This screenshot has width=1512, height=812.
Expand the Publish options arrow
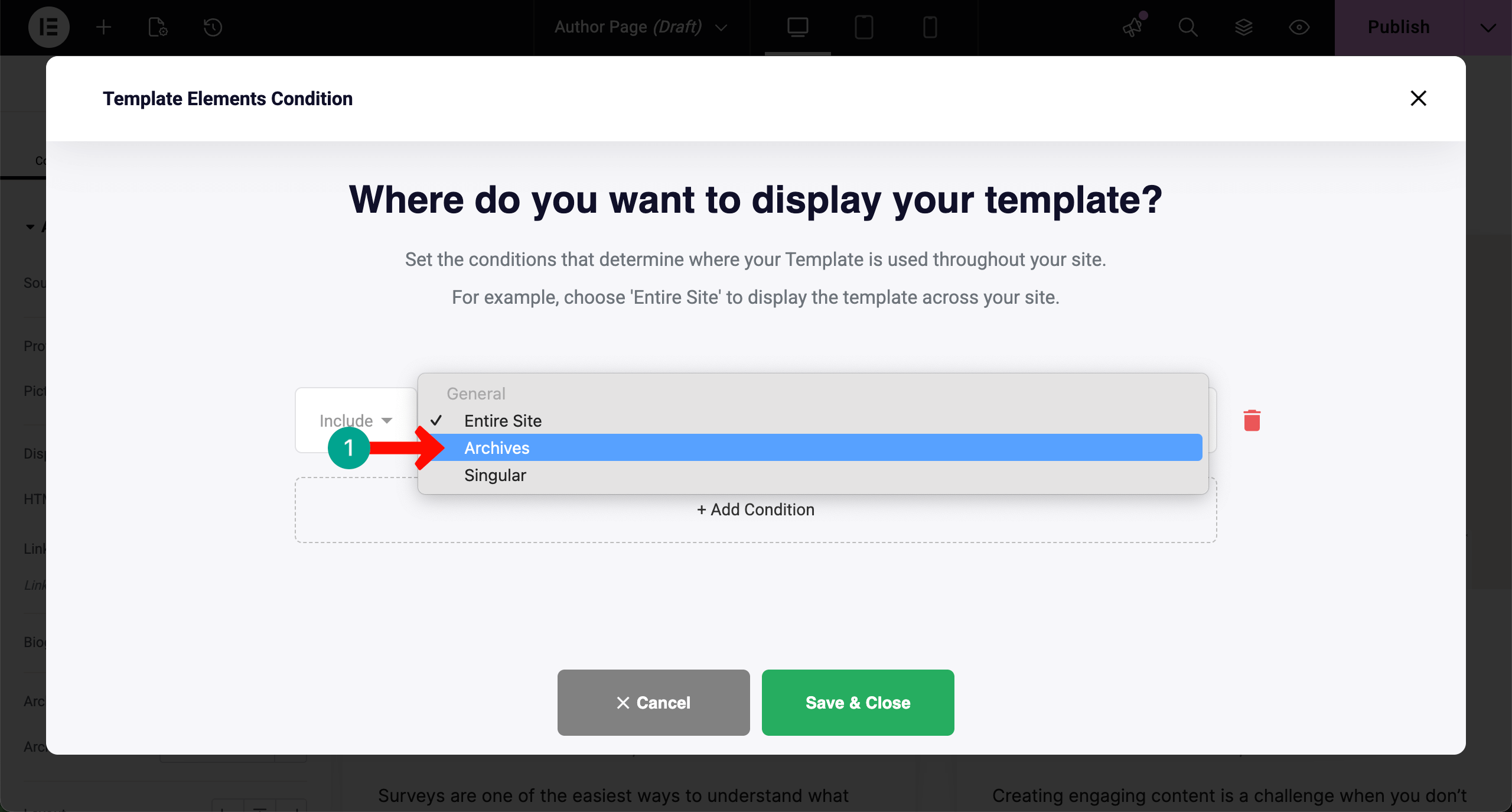coord(1488,27)
